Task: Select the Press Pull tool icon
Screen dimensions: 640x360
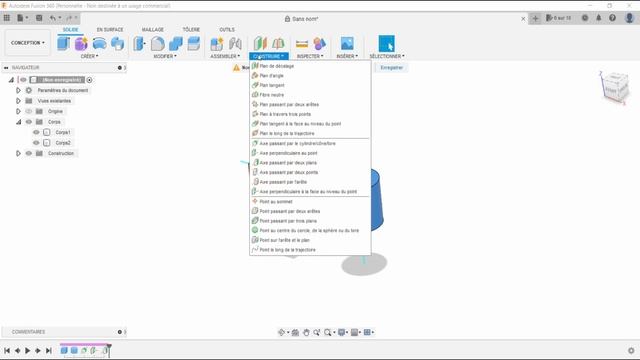Action: [139, 43]
